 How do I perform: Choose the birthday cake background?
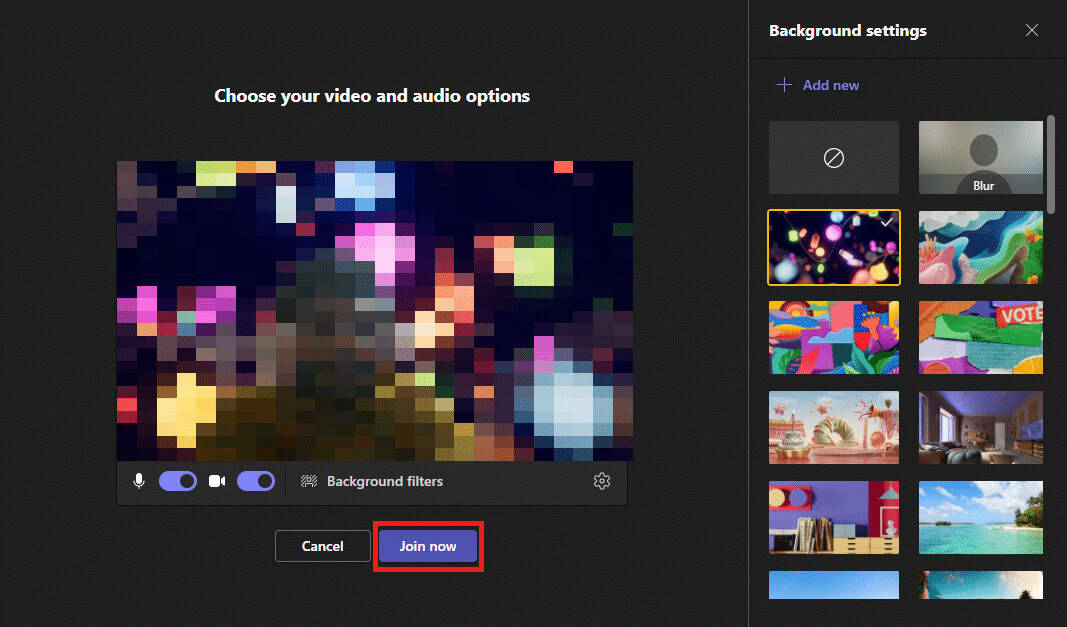[x=834, y=428]
